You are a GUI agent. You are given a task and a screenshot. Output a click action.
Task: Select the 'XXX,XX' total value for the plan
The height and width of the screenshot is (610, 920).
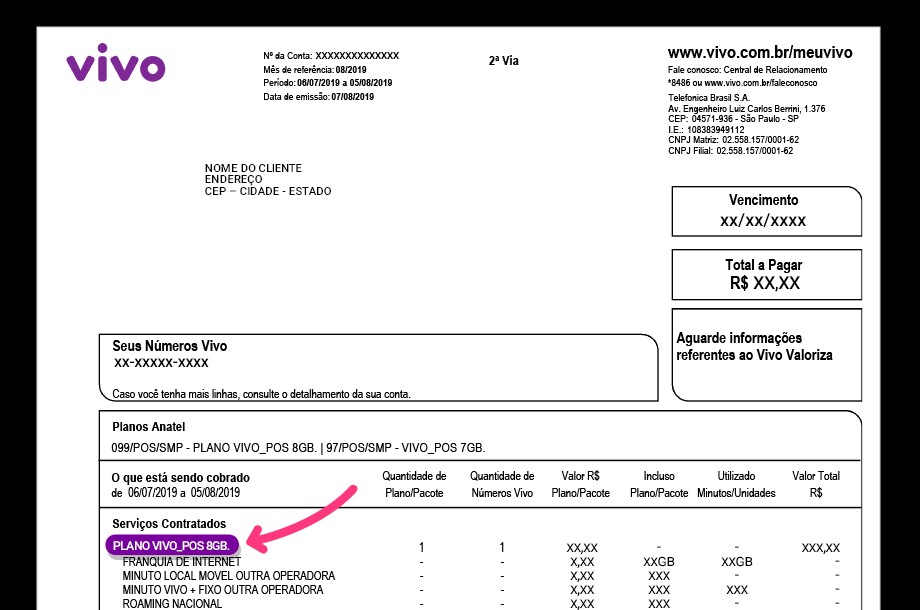[x=820, y=548]
